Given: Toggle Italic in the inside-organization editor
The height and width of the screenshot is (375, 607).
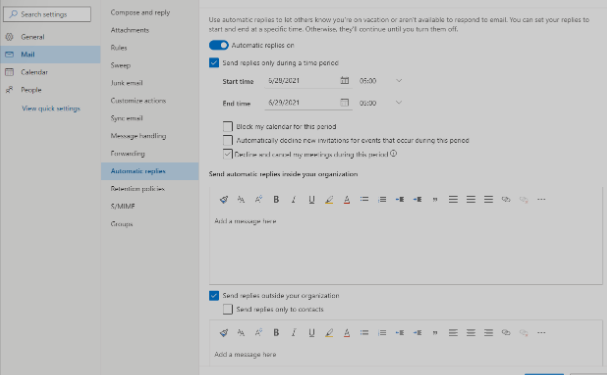Looking at the screenshot, I should coord(294,200).
